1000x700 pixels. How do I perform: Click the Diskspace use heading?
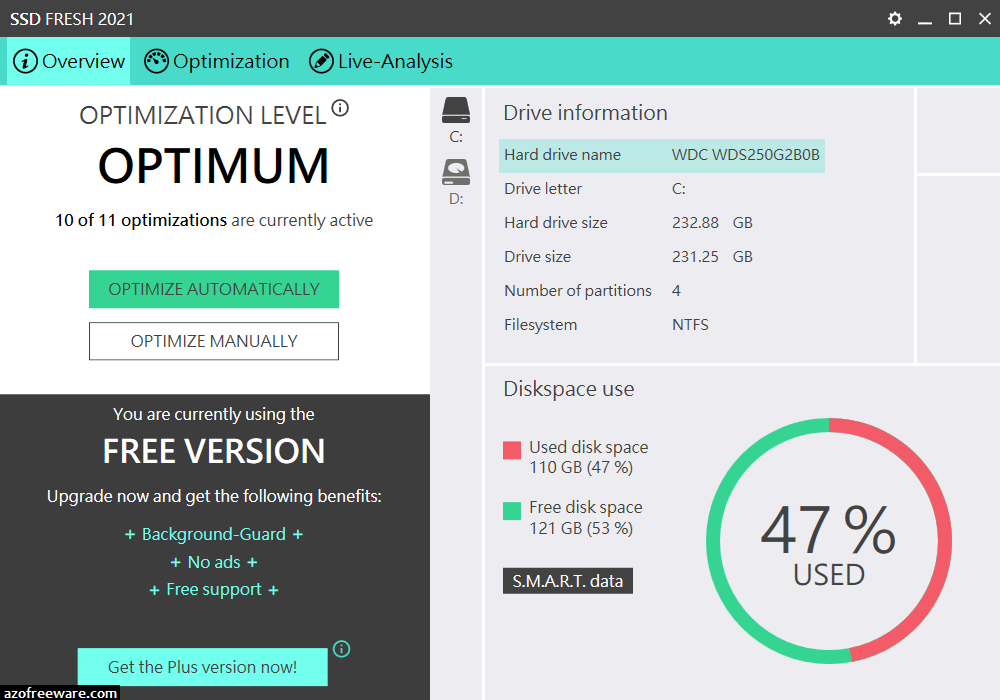[569, 389]
